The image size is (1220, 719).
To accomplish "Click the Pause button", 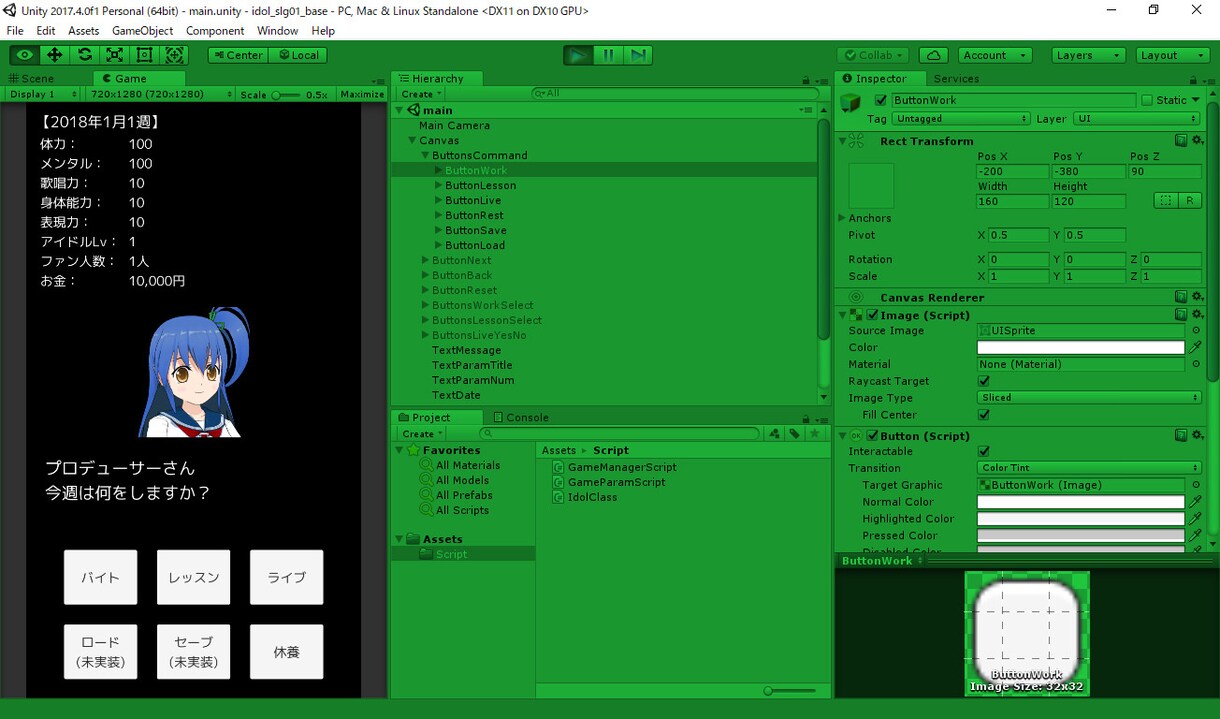I will pyautogui.click(x=608, y=55).
